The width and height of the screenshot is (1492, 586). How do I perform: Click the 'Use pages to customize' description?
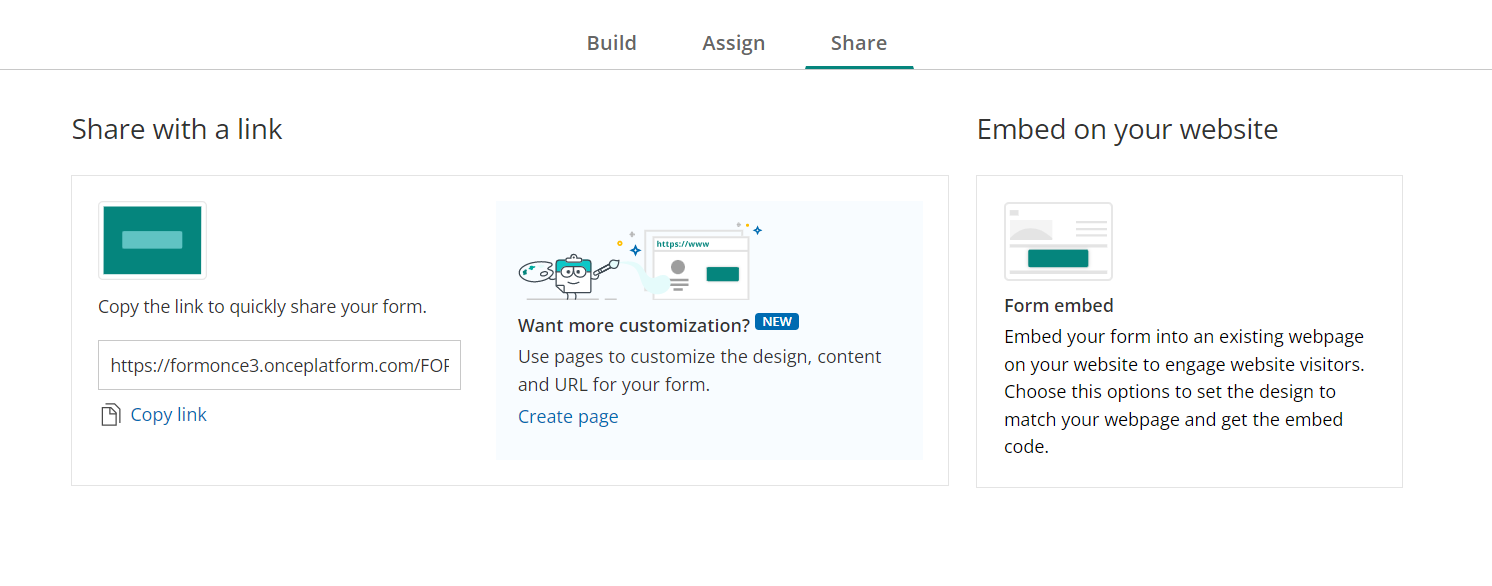point(699,370)
